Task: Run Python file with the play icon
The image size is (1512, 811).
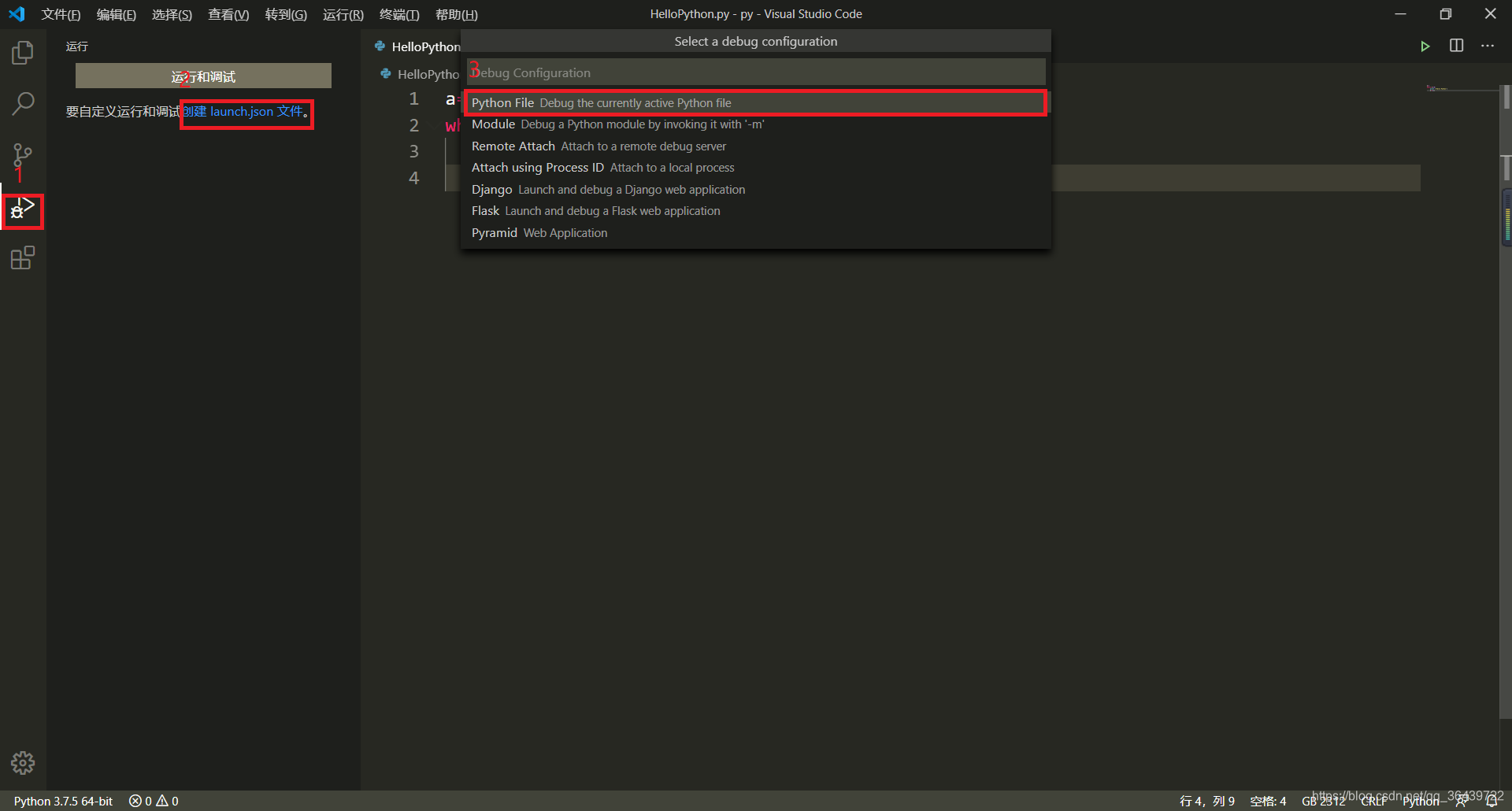Action: click(1425, 46)
